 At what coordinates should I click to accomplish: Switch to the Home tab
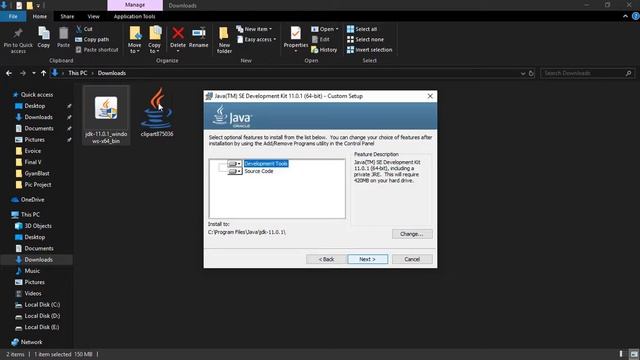click(x=40, y=16)
